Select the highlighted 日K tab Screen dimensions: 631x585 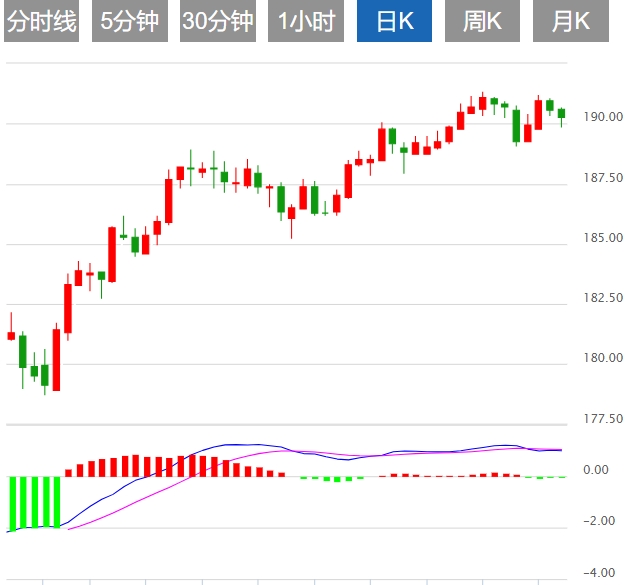pos(394,21)
